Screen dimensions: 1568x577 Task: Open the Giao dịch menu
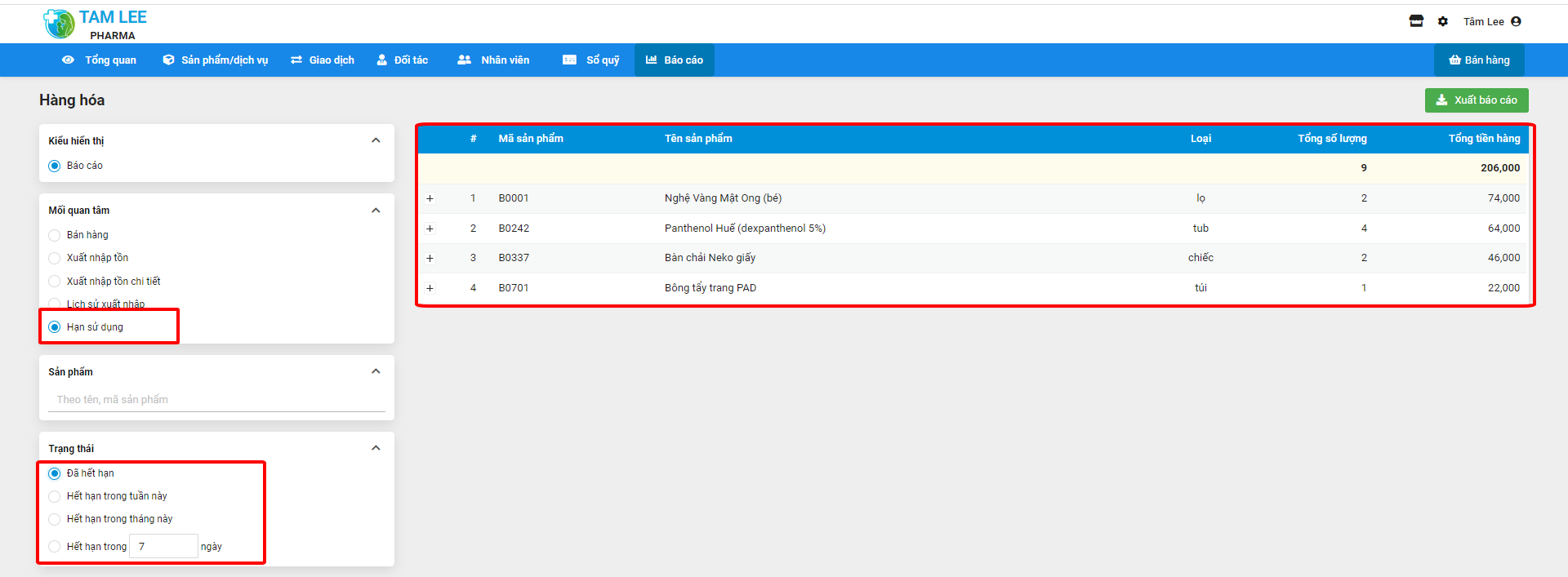tap(323, 60)
